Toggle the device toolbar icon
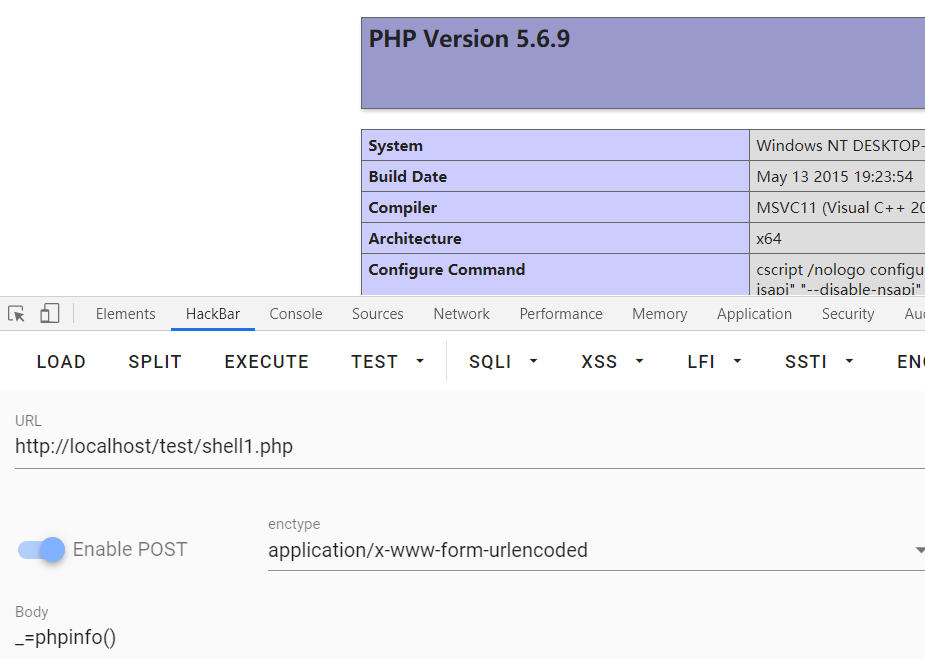 pos(50,313)
